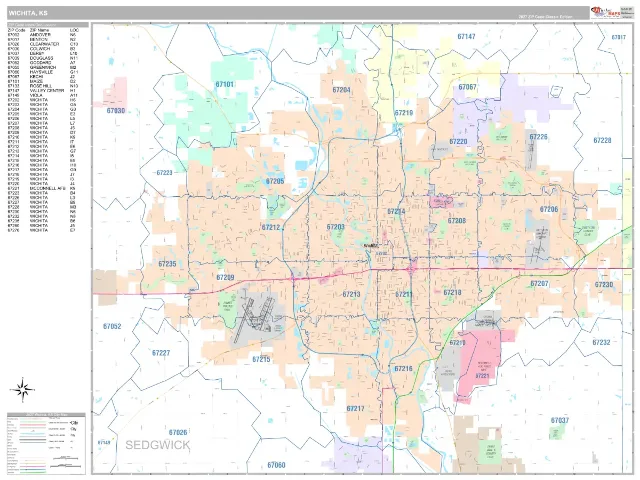
Task: Click the map legend box
Action: tap(46, 443)
